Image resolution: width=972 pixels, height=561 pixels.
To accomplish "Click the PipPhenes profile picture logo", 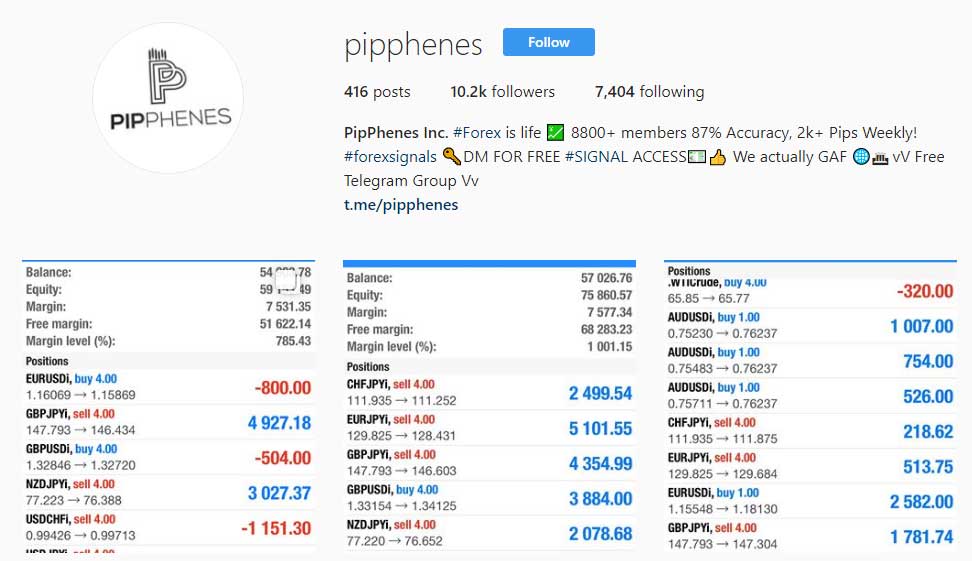I will [168, 97].
